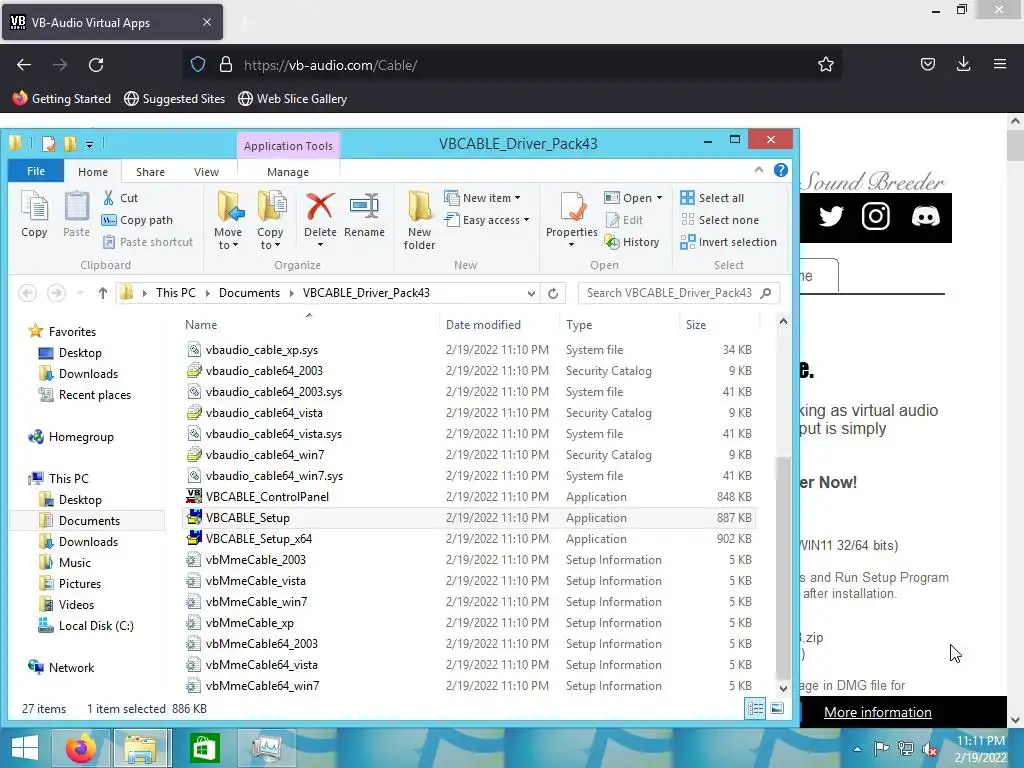This screenshot has height=768, width=1024.
Task: Open Web Slice Gallery bookmark
Action: [292, 99]
